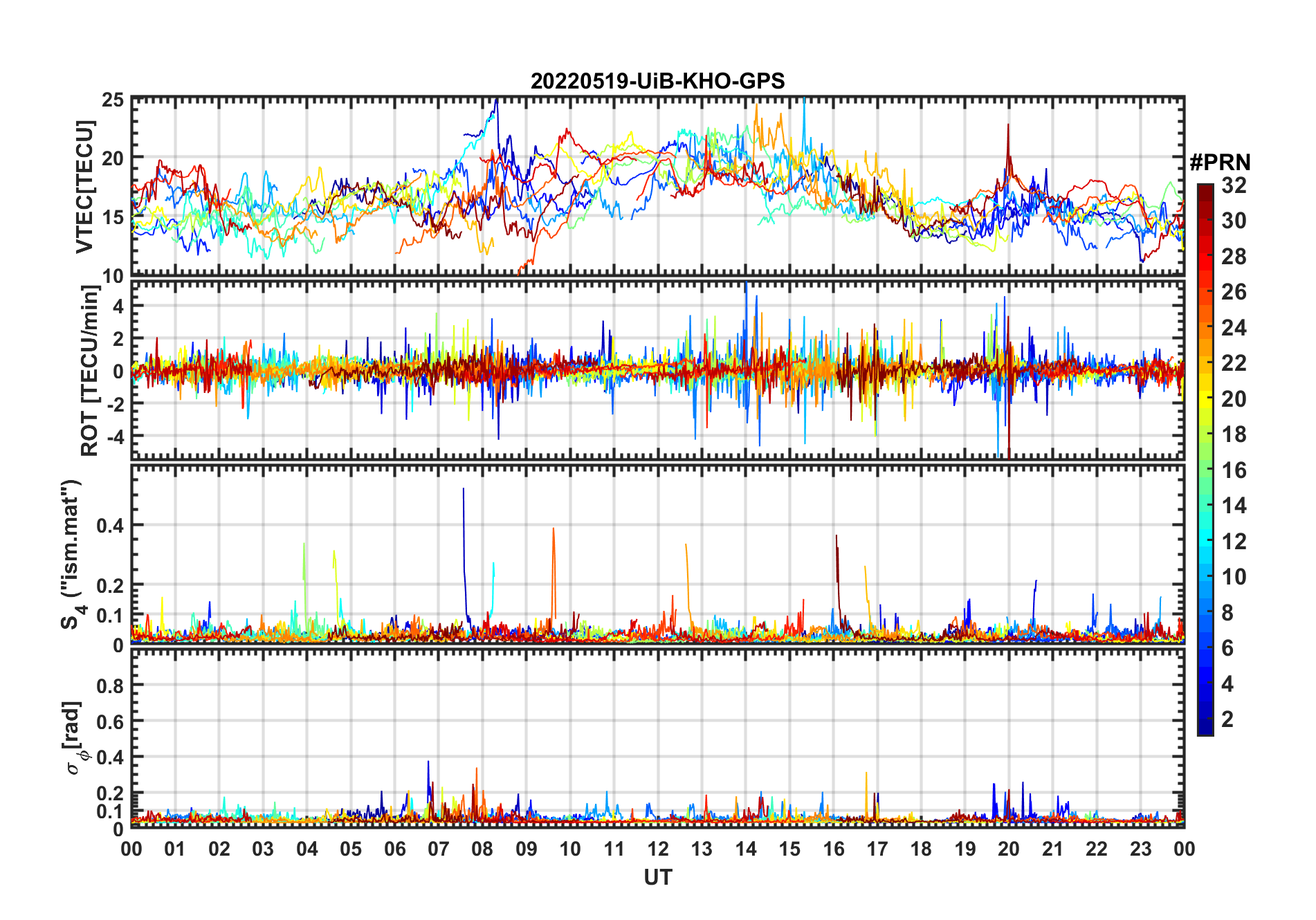Select tick value -4 on the ROT axis
1316x920 pixels.
coord(116,436)
